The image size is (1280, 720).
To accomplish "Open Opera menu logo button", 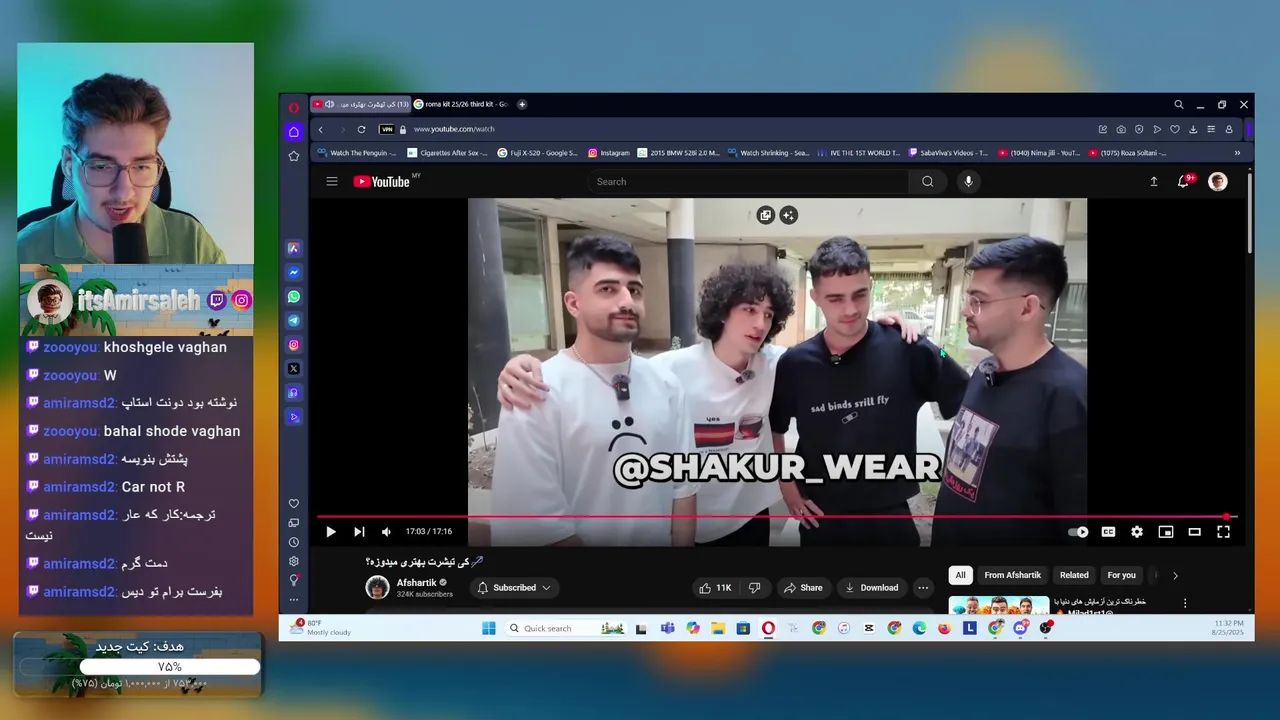I will pos(293,107).
